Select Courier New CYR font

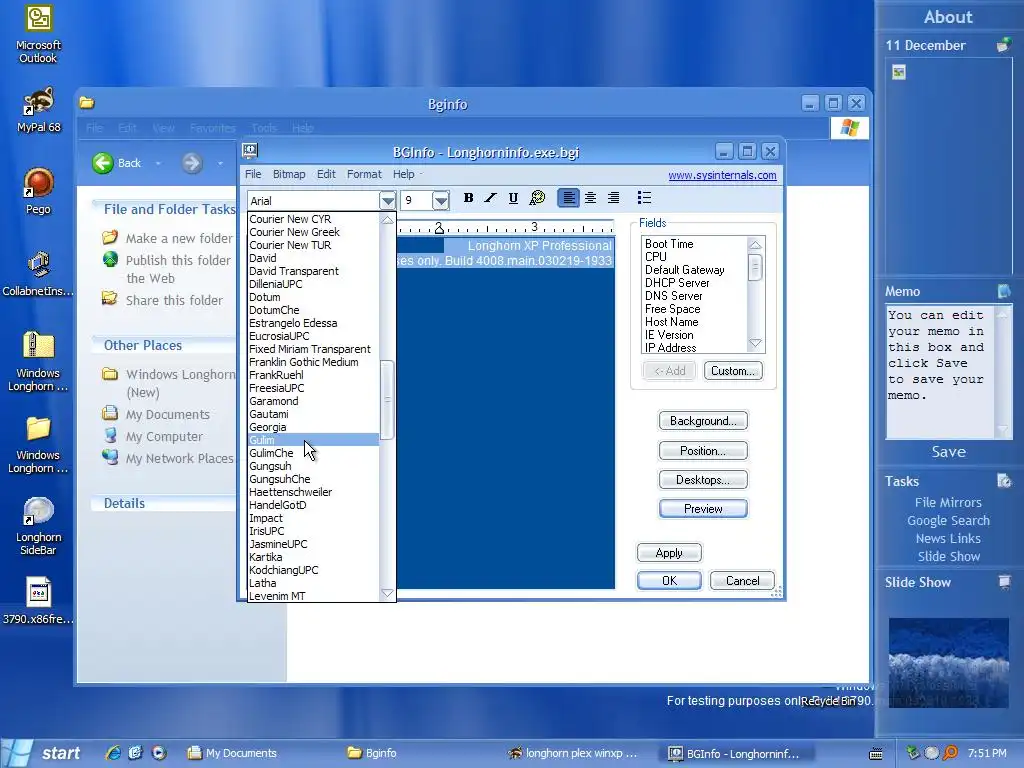point(313,219)
